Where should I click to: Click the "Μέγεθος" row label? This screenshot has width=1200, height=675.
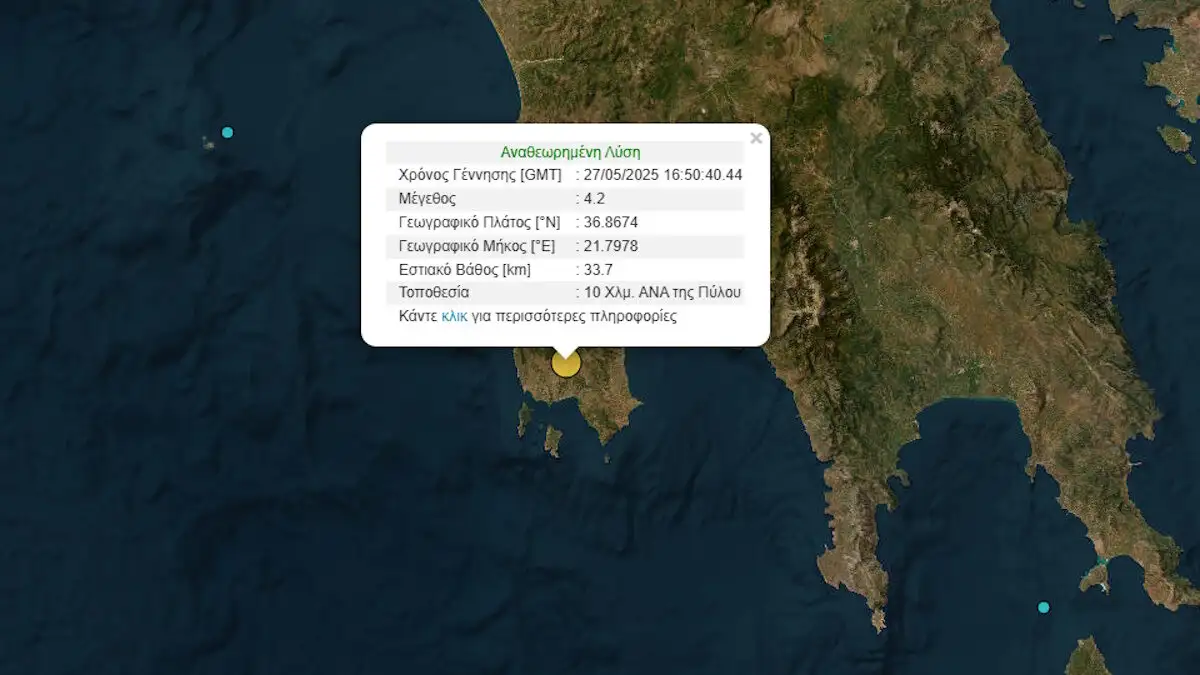tap(427, 198)
